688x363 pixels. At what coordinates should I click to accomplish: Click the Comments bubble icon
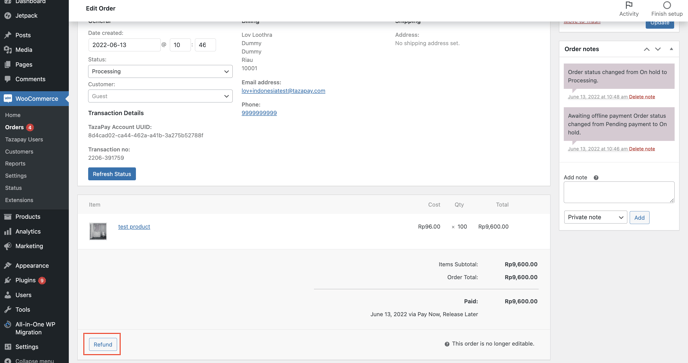coord(7,79)
